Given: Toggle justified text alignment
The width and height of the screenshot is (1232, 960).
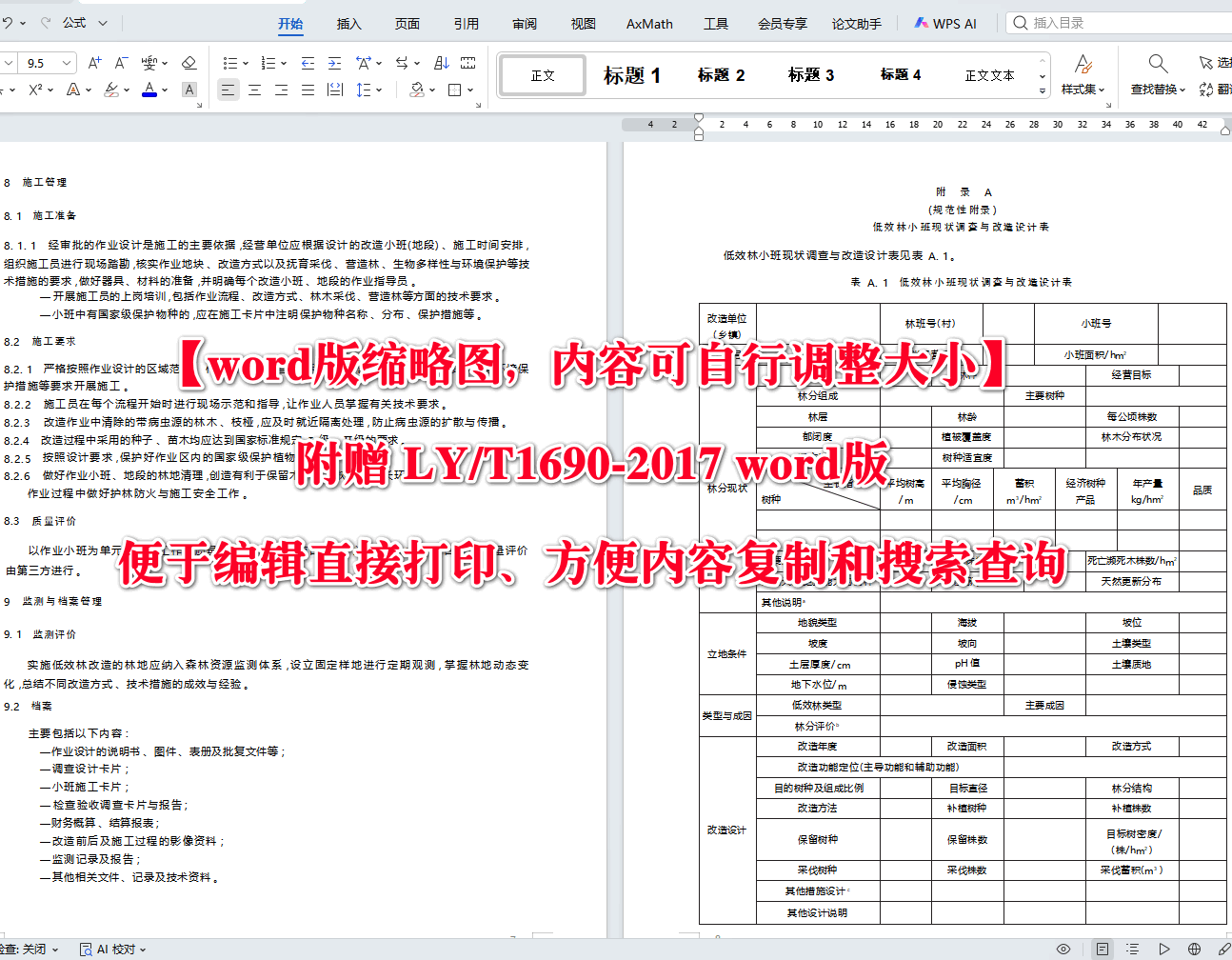Looking at the screenshot, I should click(x=307, y=89).
